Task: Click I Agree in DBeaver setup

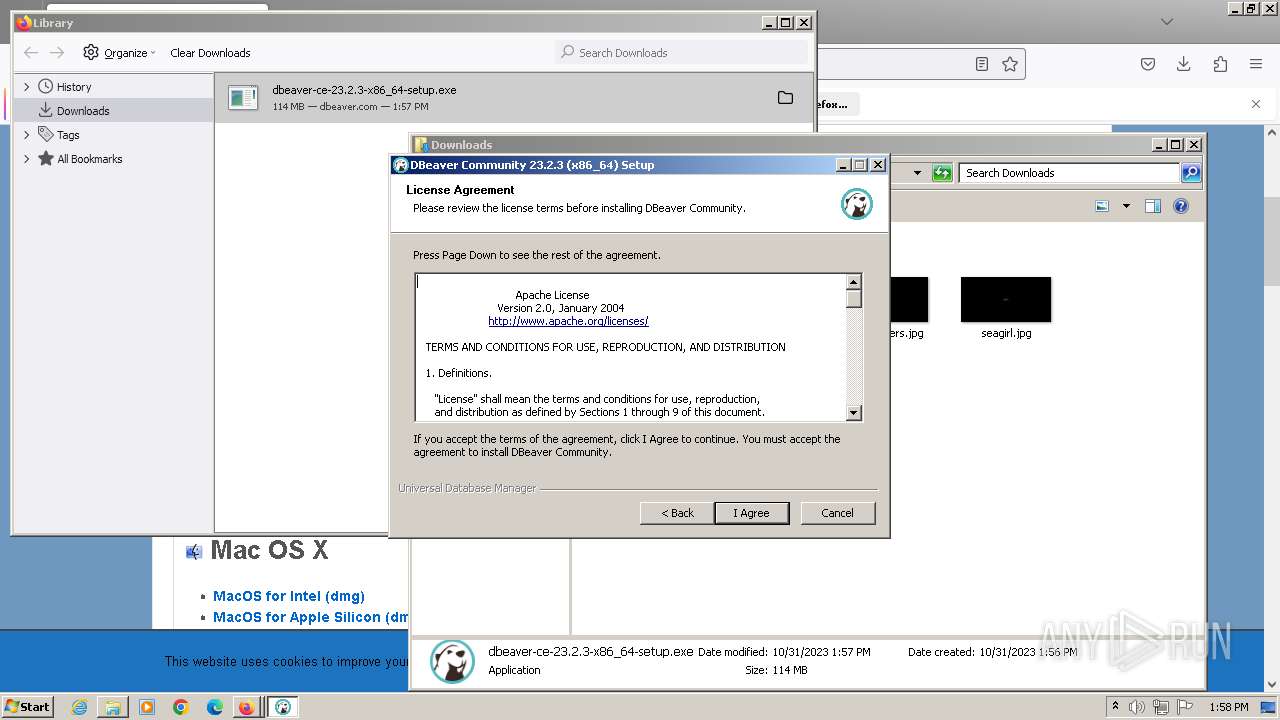Action: [752, 513]
